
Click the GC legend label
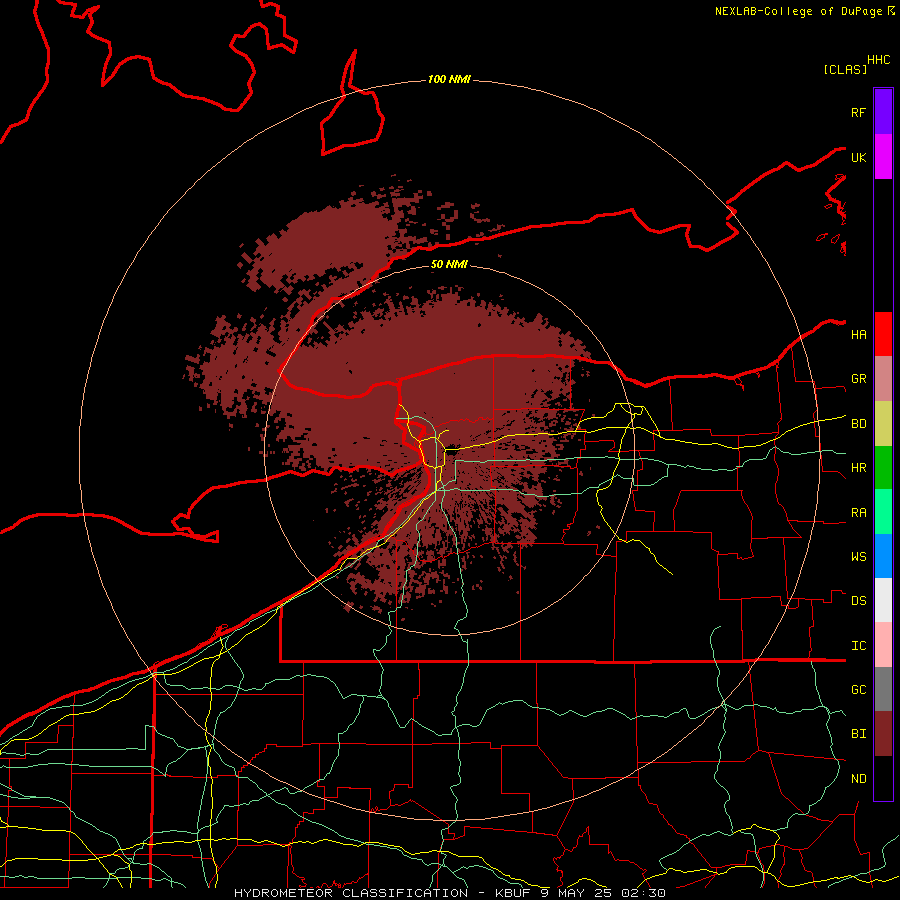point(858,690)
